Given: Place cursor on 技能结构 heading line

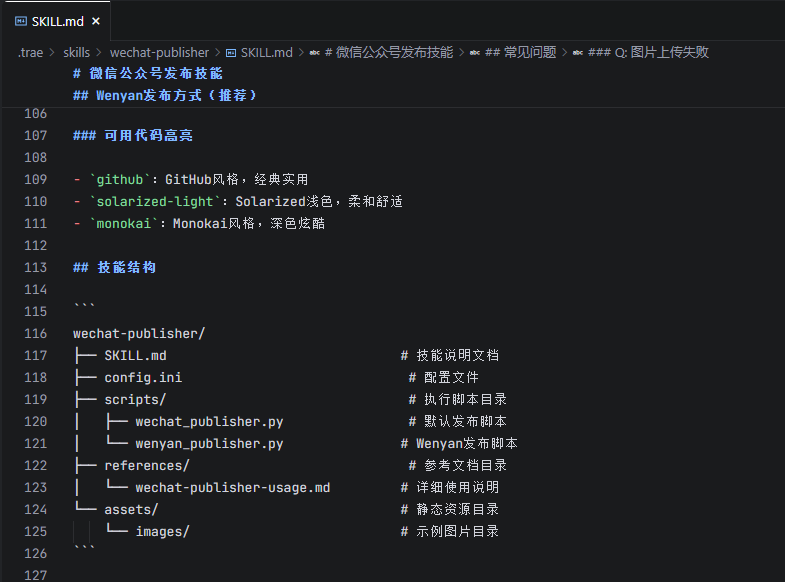Looking at the screenshot, I should pyautogui.click(x=126, y=267).
